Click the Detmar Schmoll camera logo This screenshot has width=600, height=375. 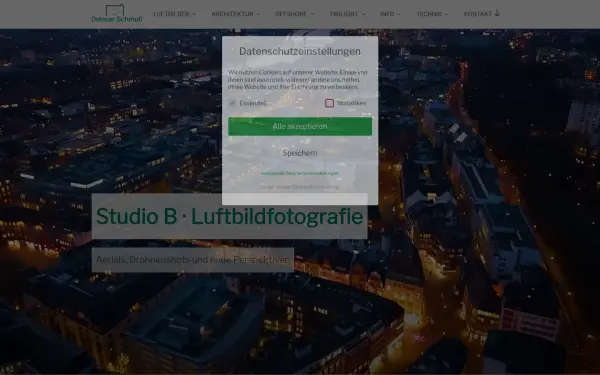point(117,14)
